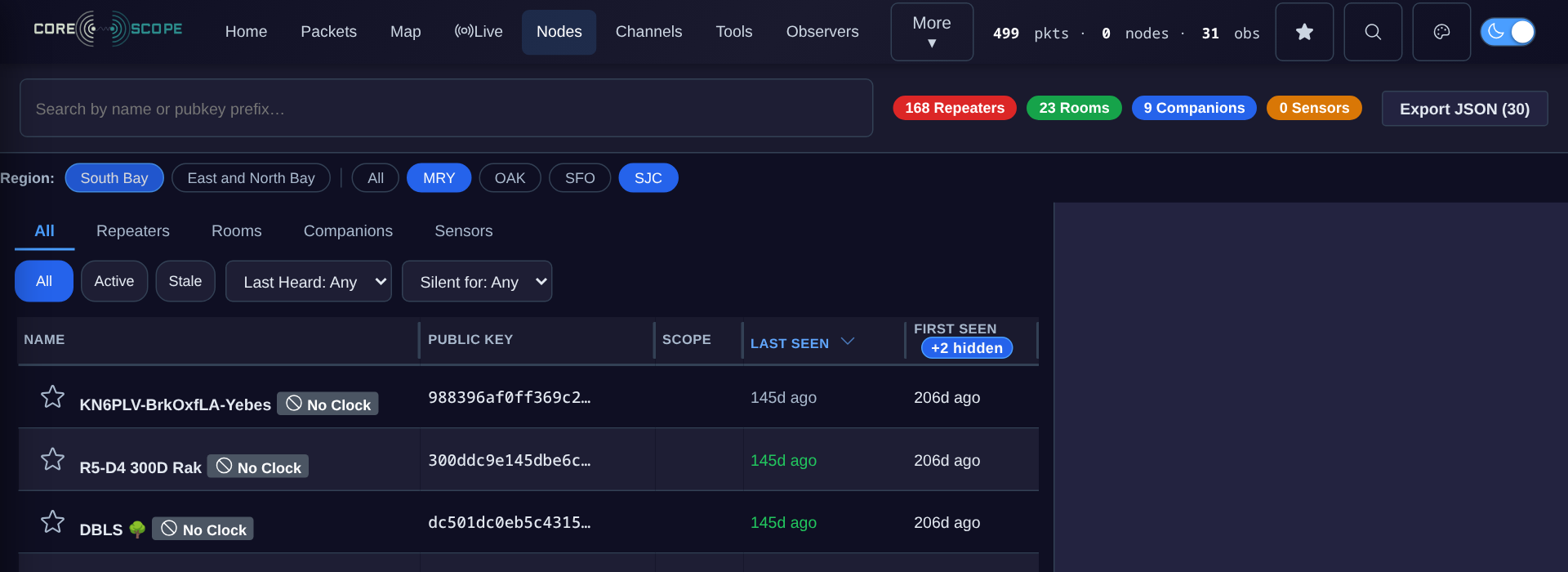Screen dimensions: 1568x572
Task: Switch to Rooms tab
Action: point(237,231)
